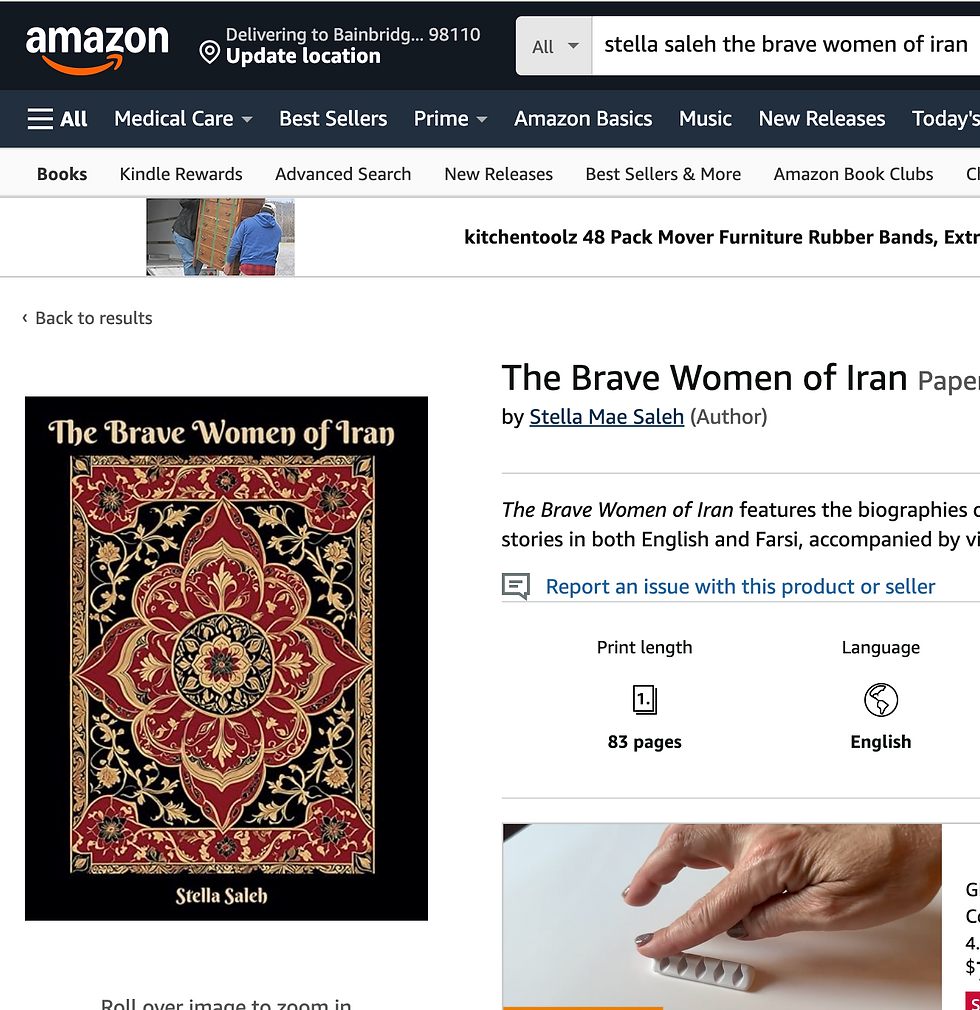Select the Kindle Rewards tab
Viewport: 980px width, 1010px height.
tap(181, 174)
